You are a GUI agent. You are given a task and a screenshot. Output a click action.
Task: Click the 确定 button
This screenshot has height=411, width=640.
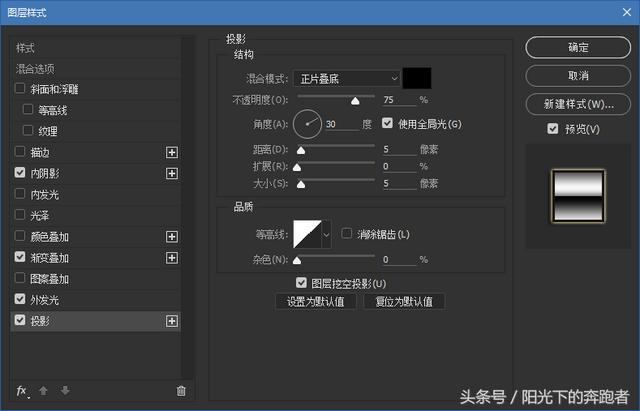coord(578,47)
